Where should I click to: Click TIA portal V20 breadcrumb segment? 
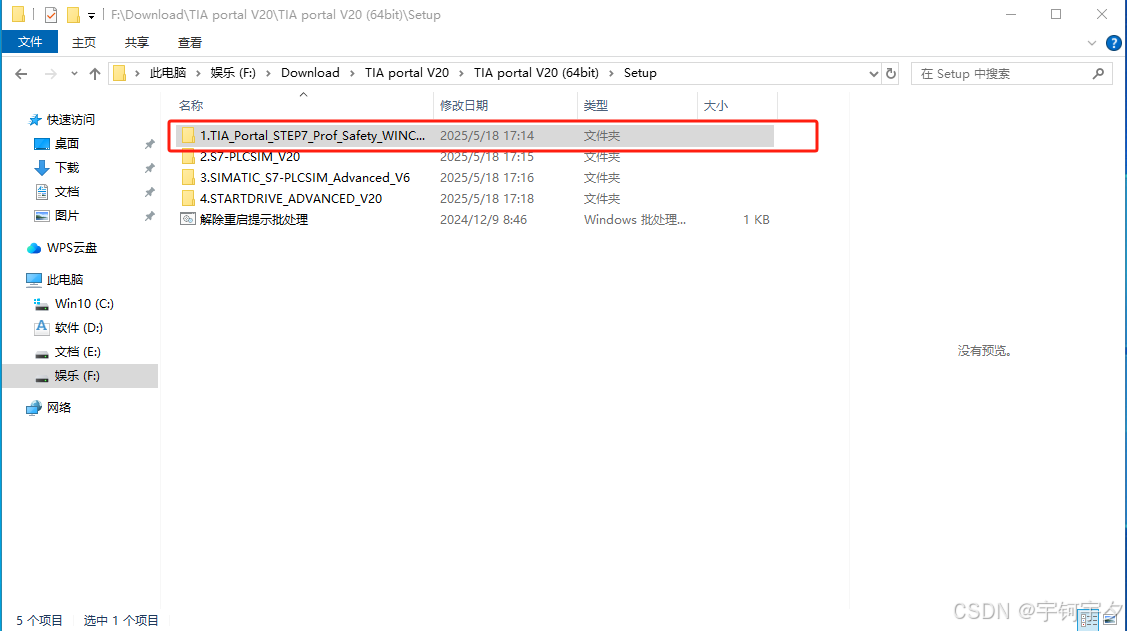coord(407,73)
